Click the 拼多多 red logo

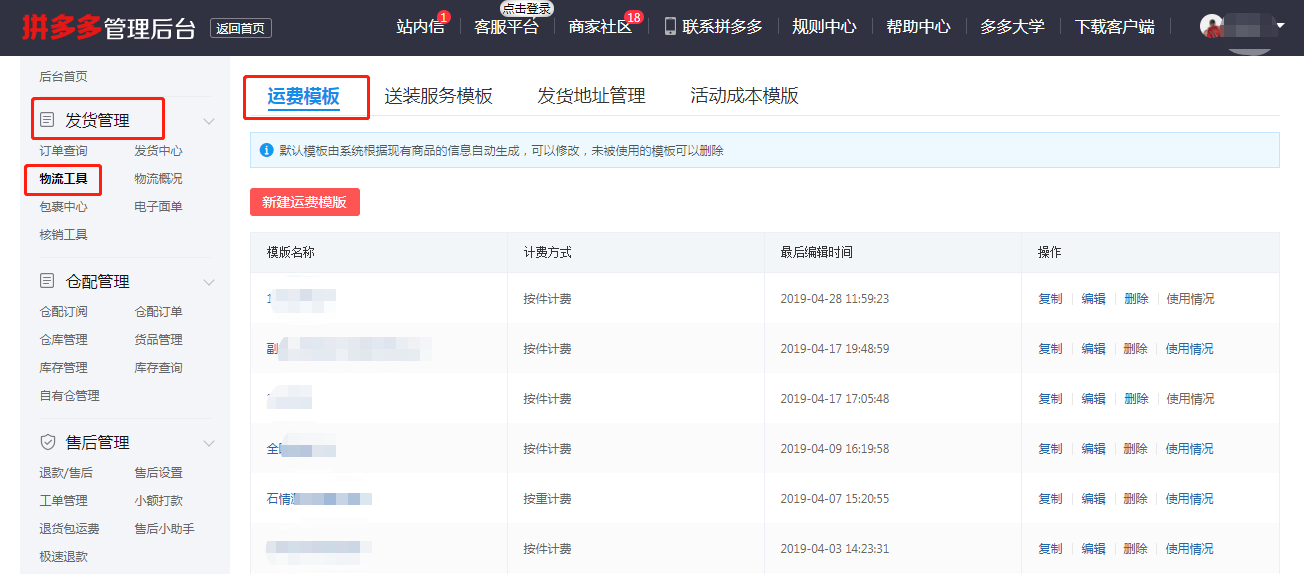[x=62, y=27]
